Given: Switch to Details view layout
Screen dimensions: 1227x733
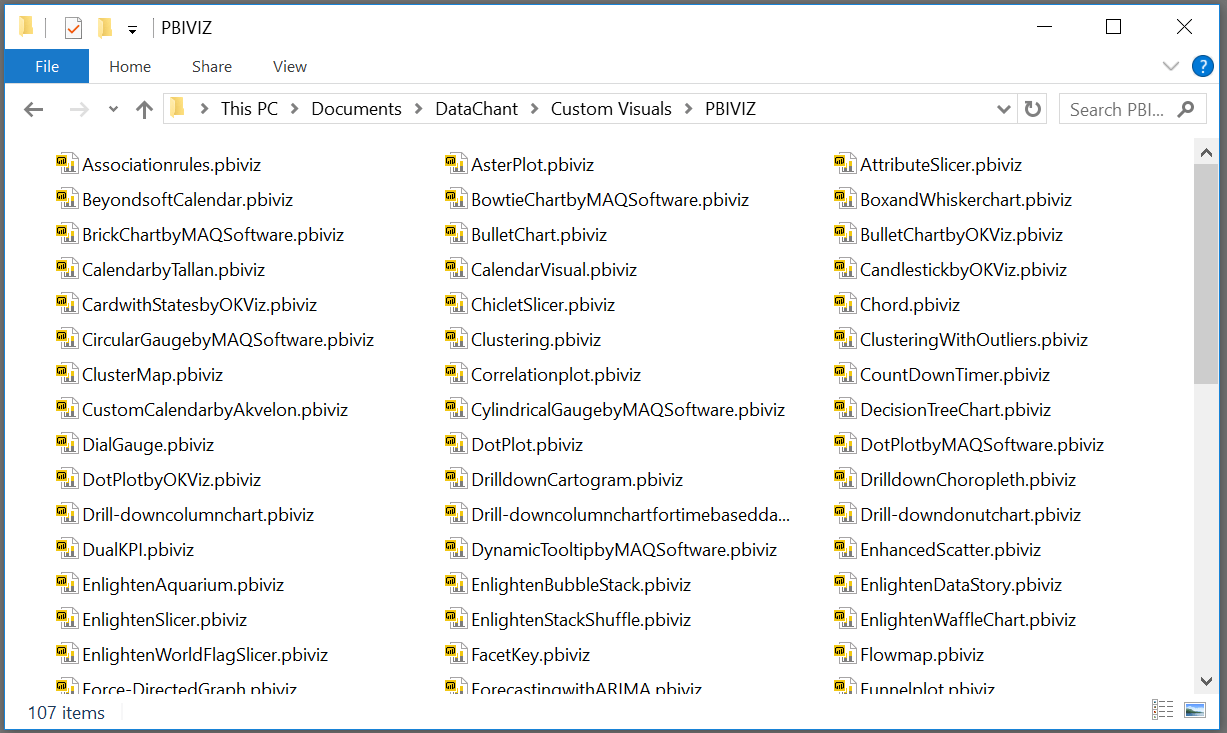Looking at the screenshot, I should (x=1162, y=710).
